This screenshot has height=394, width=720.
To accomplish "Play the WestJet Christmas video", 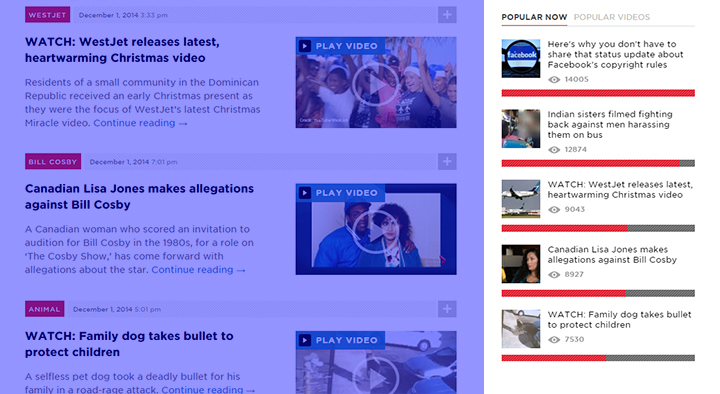I will (x=376, y=84).
